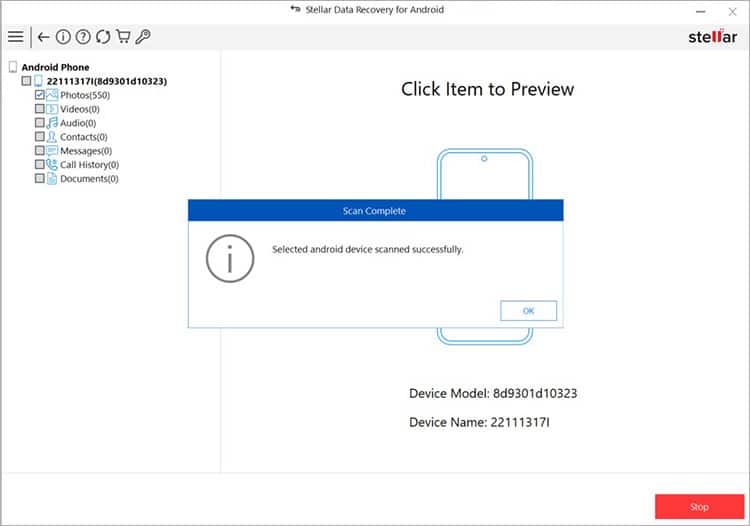Screen dimensions: 750x526
Task: Enable the Contacts(0) checkbox
Action: tap(40, 137)
